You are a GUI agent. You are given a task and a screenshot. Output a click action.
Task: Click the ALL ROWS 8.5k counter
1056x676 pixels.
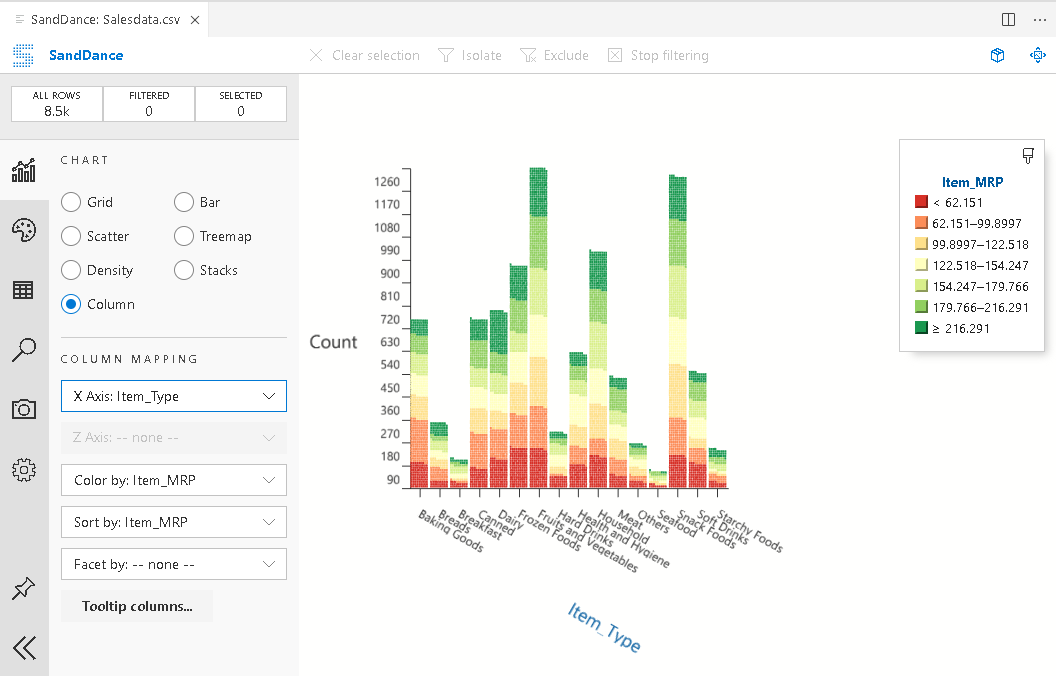pos(57,104)
